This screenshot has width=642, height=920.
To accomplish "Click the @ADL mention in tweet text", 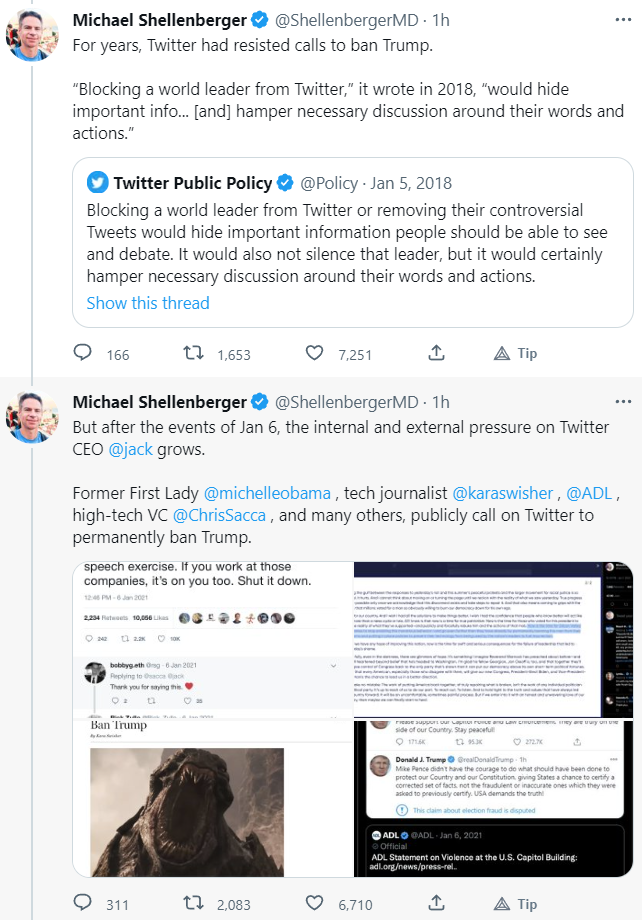I will pos(590,493).
